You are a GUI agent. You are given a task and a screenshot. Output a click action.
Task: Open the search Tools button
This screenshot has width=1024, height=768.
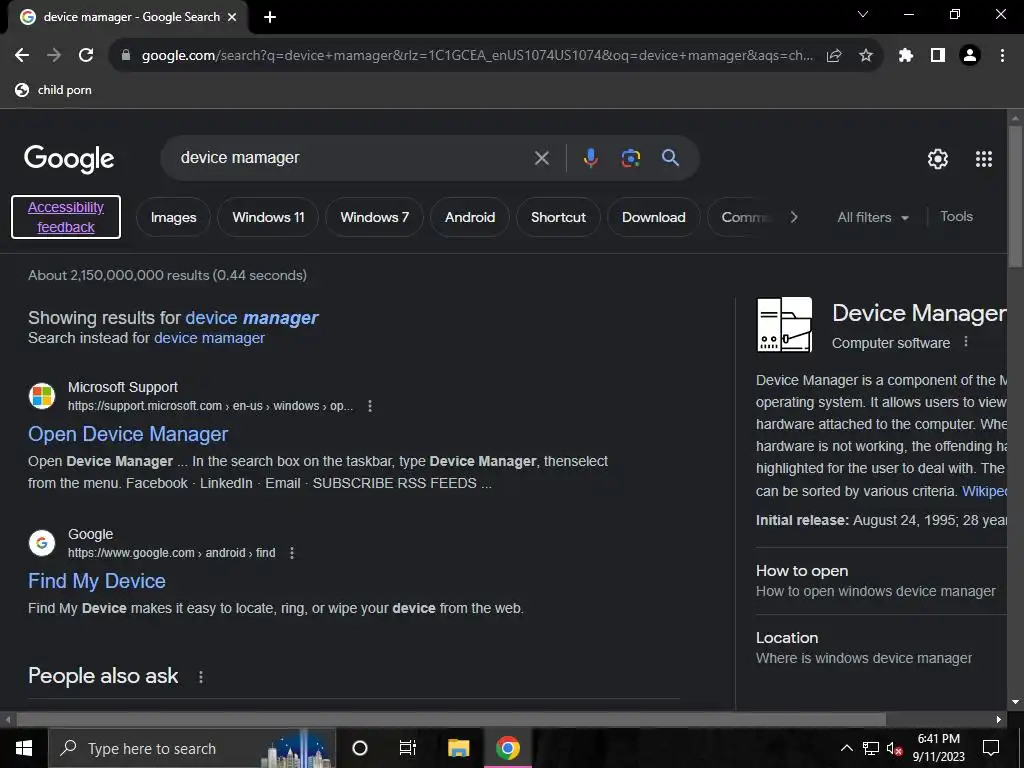tap(957, 217)
